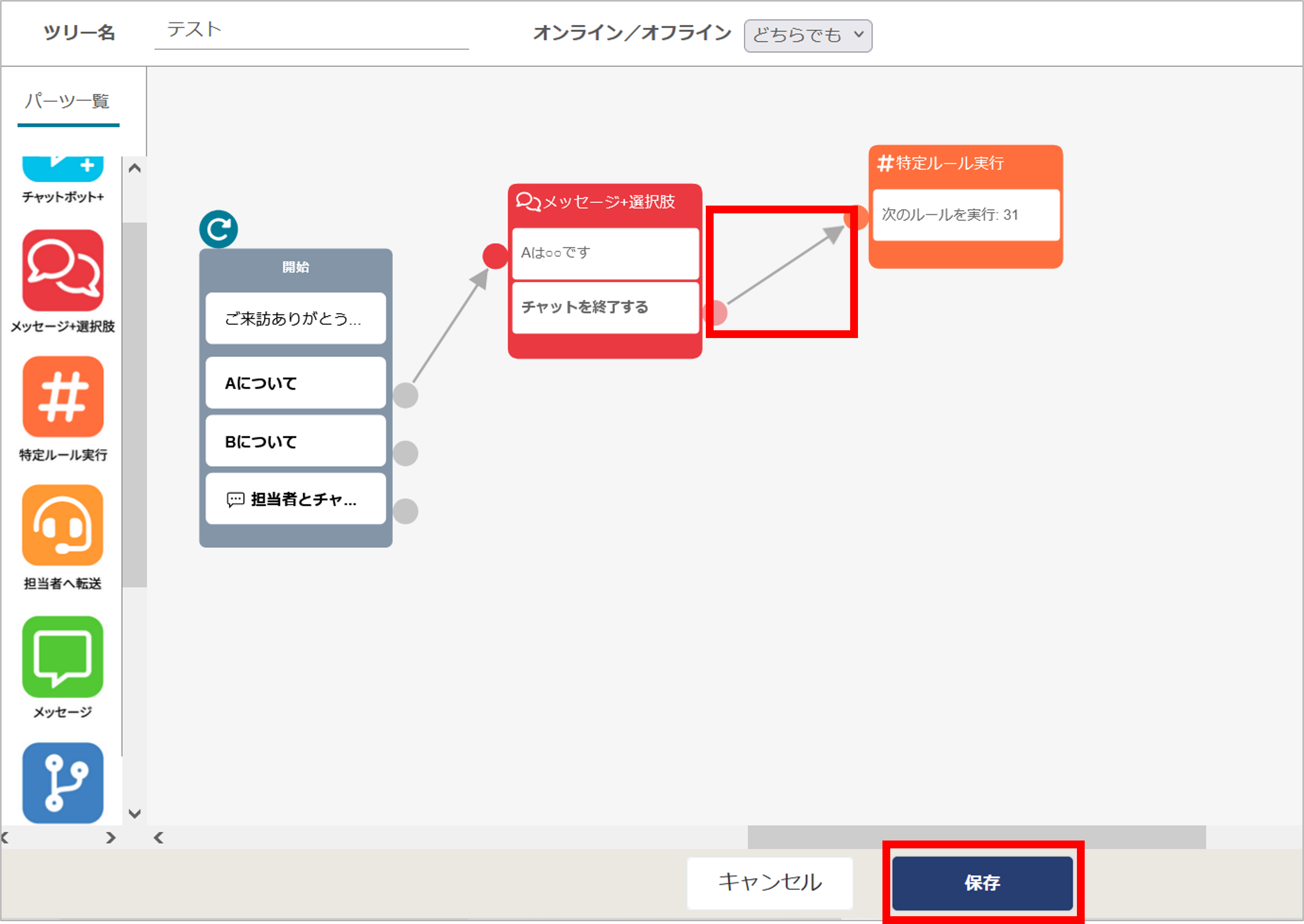Image resolution: width=1304 pixels, height=924 pixels.
Task: Click the gray connector dot beside 担当者とチャ...
Action: (406, 511)
